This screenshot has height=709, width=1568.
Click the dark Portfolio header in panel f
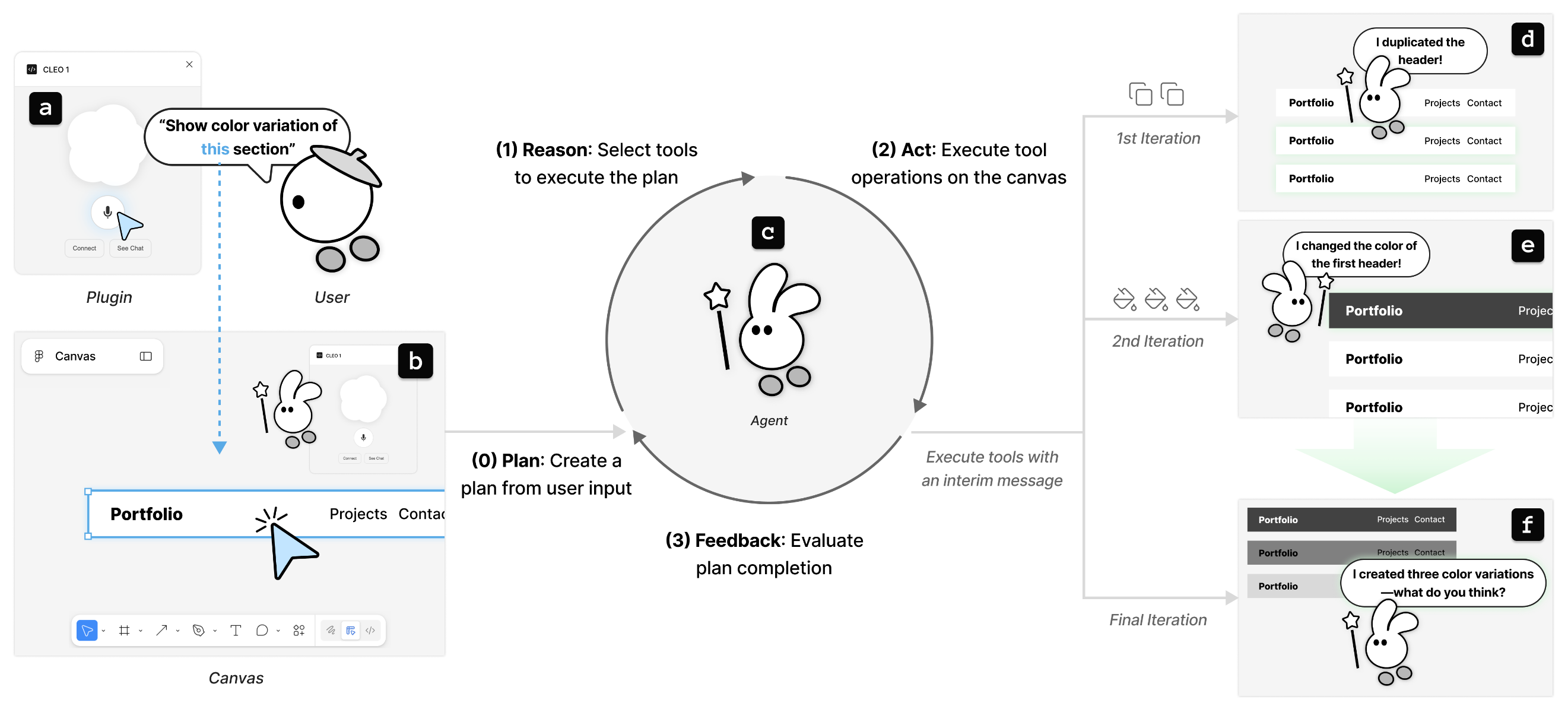1351,520
